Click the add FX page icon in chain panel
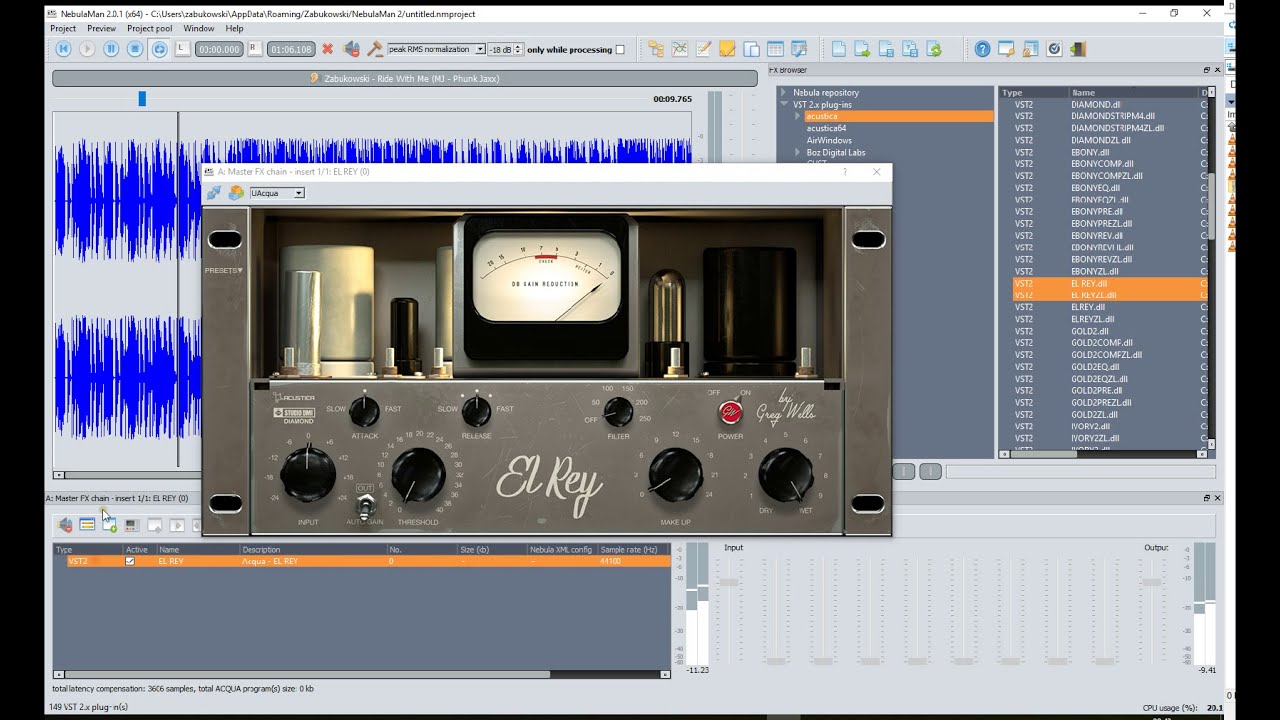 [x=109, y=525]
